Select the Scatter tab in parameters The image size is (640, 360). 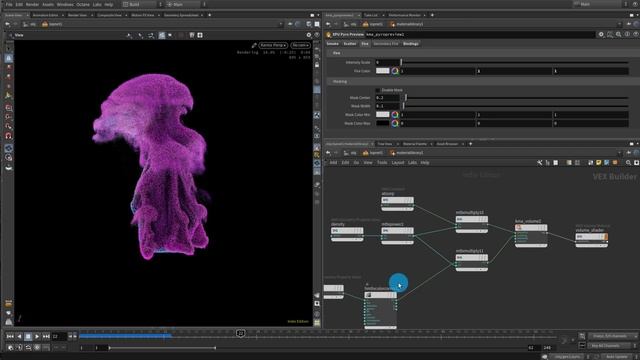[350, 44]
